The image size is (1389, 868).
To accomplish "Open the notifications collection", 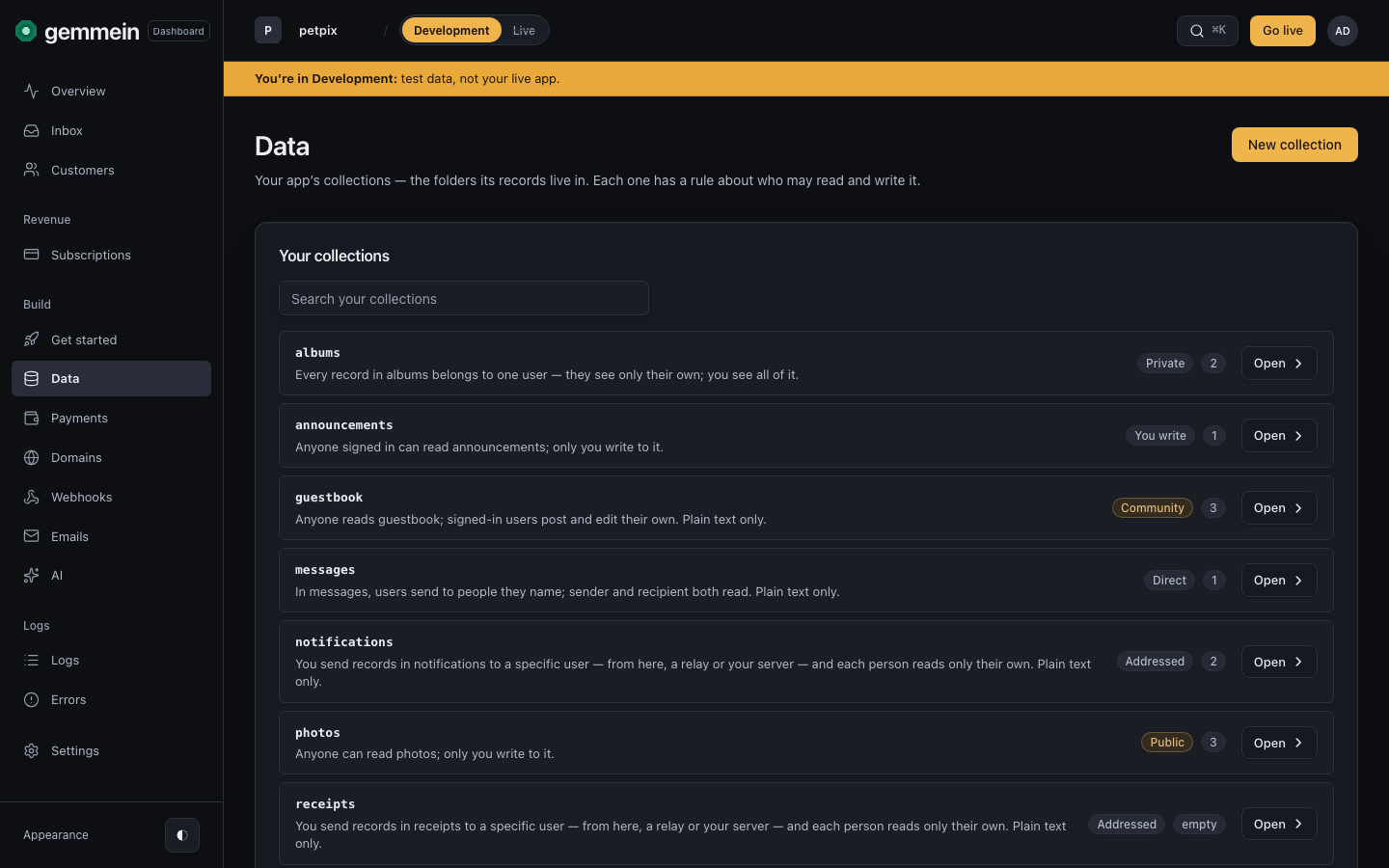I will coord(1279,662).
